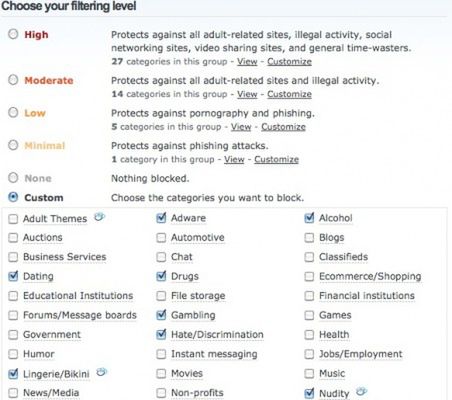This screenshot has height=400, width=452.
Task: Open View link for Low group
Action: point(241,127)
